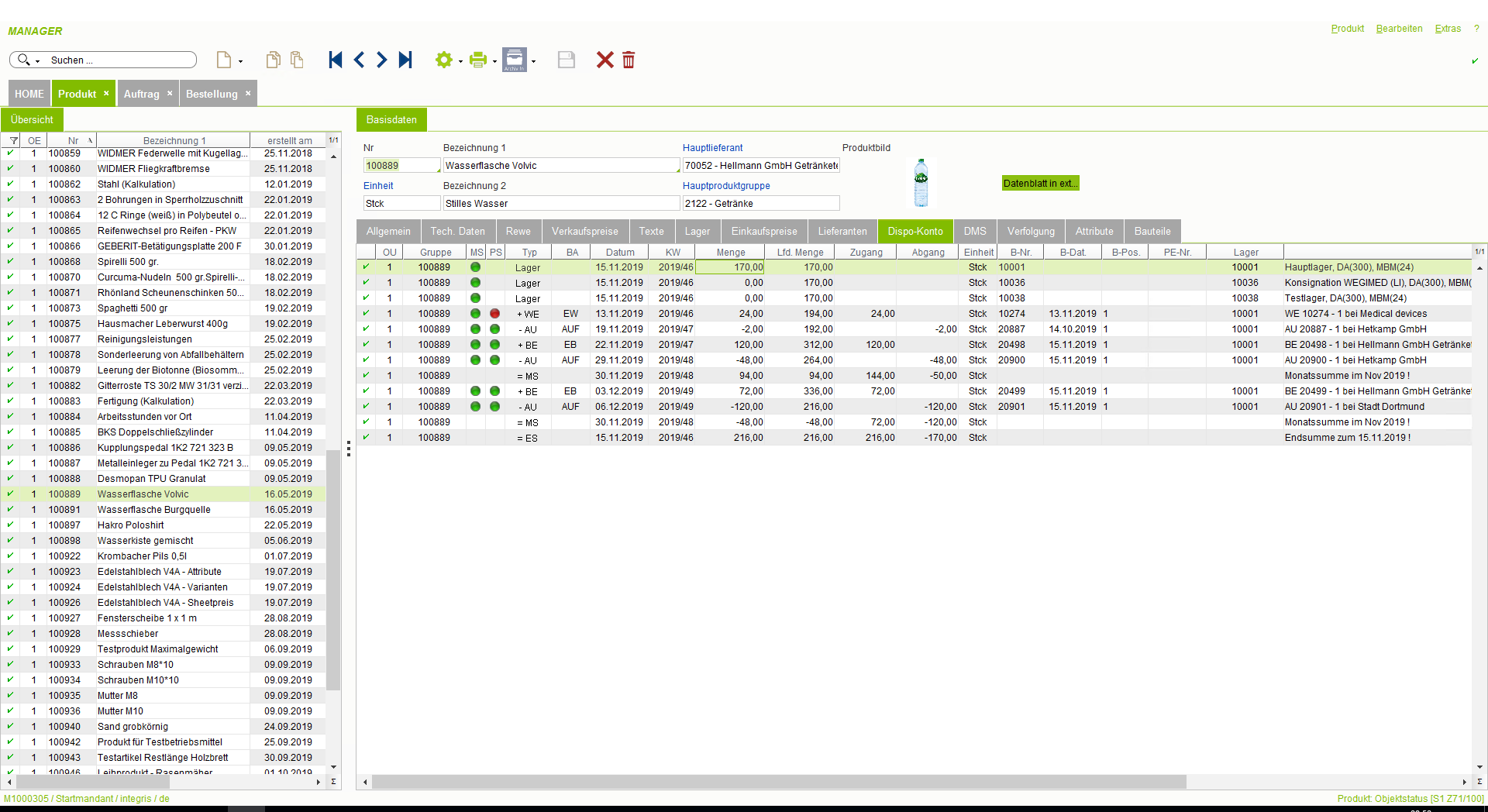This screenshot has width=1488, height=812.
Task: Toggle check mark in AU 20901 Dispo row
Action: 366,406
